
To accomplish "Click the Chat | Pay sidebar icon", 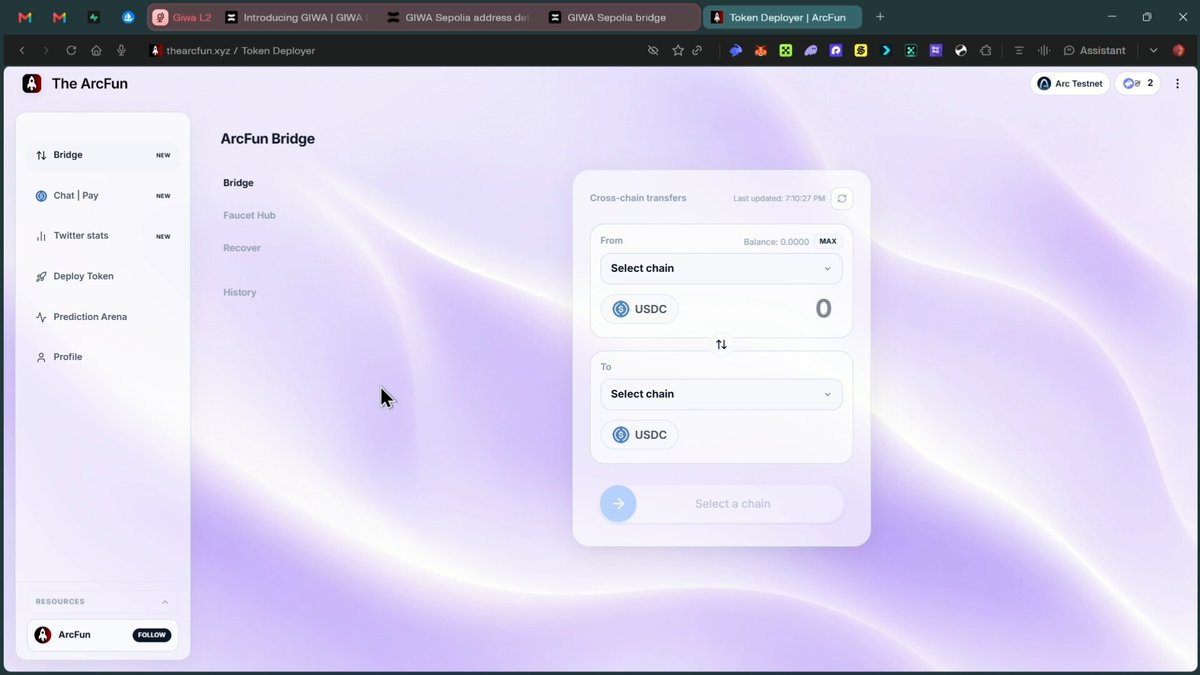I will click(41, 196).
